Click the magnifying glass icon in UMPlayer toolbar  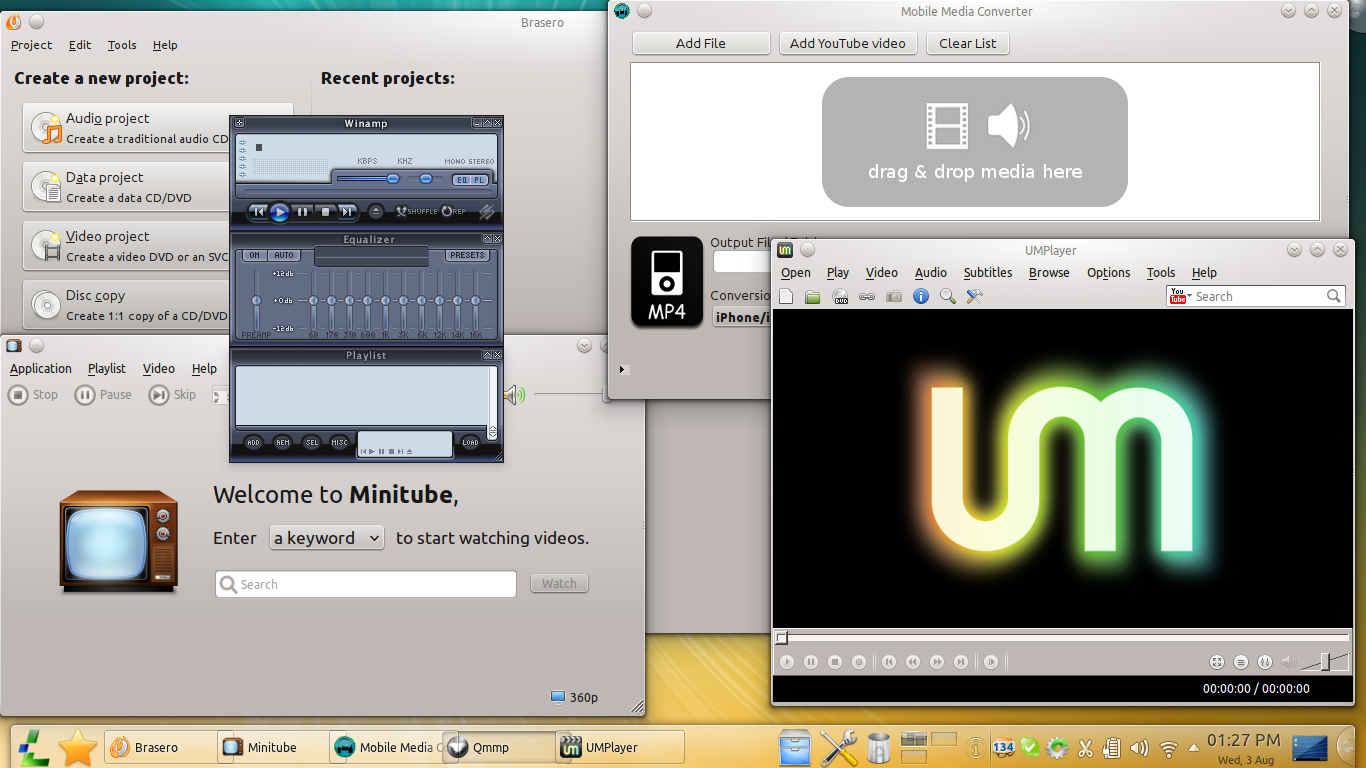947,296
